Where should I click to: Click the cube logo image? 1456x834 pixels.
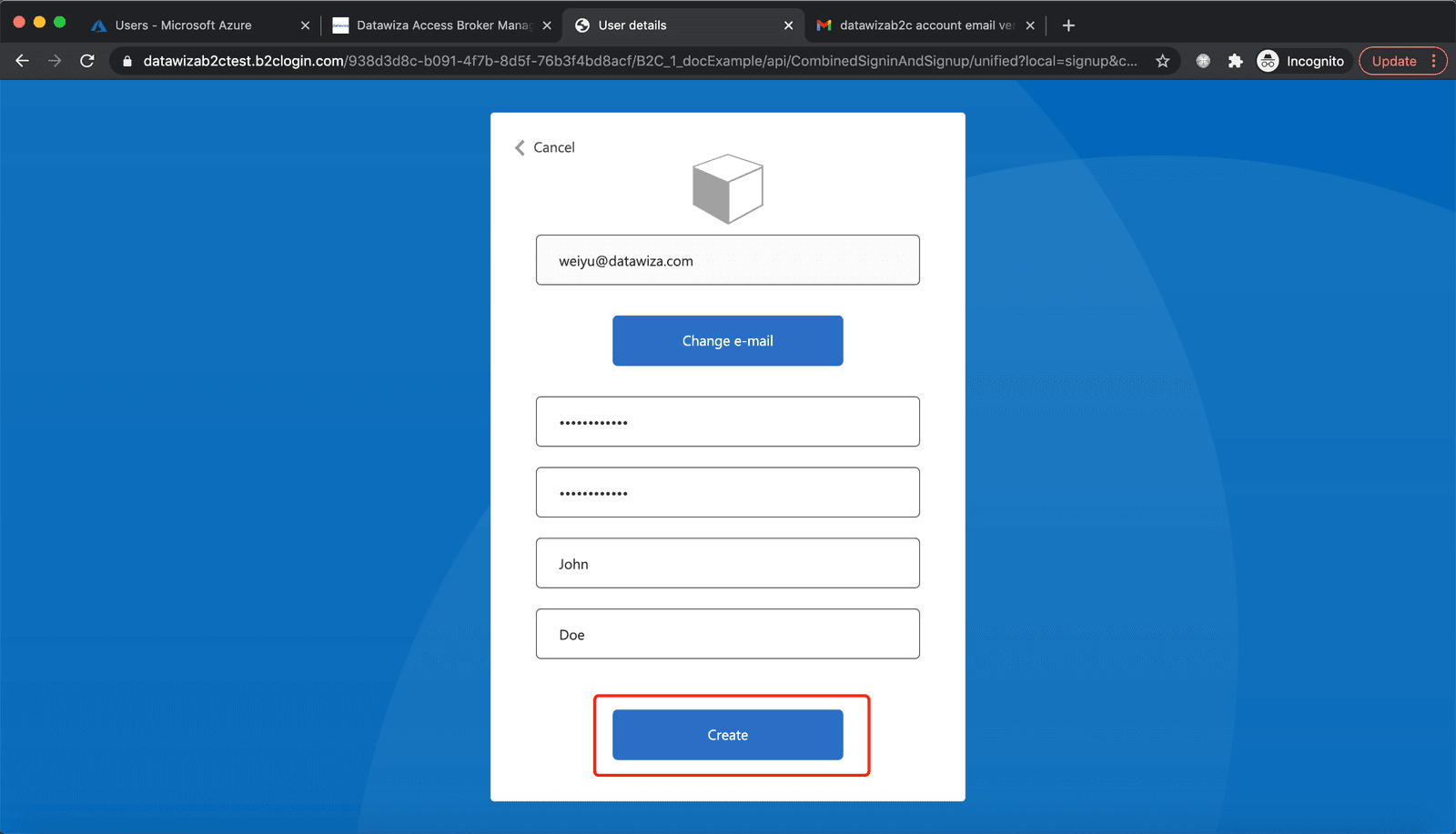click(727, 188)
